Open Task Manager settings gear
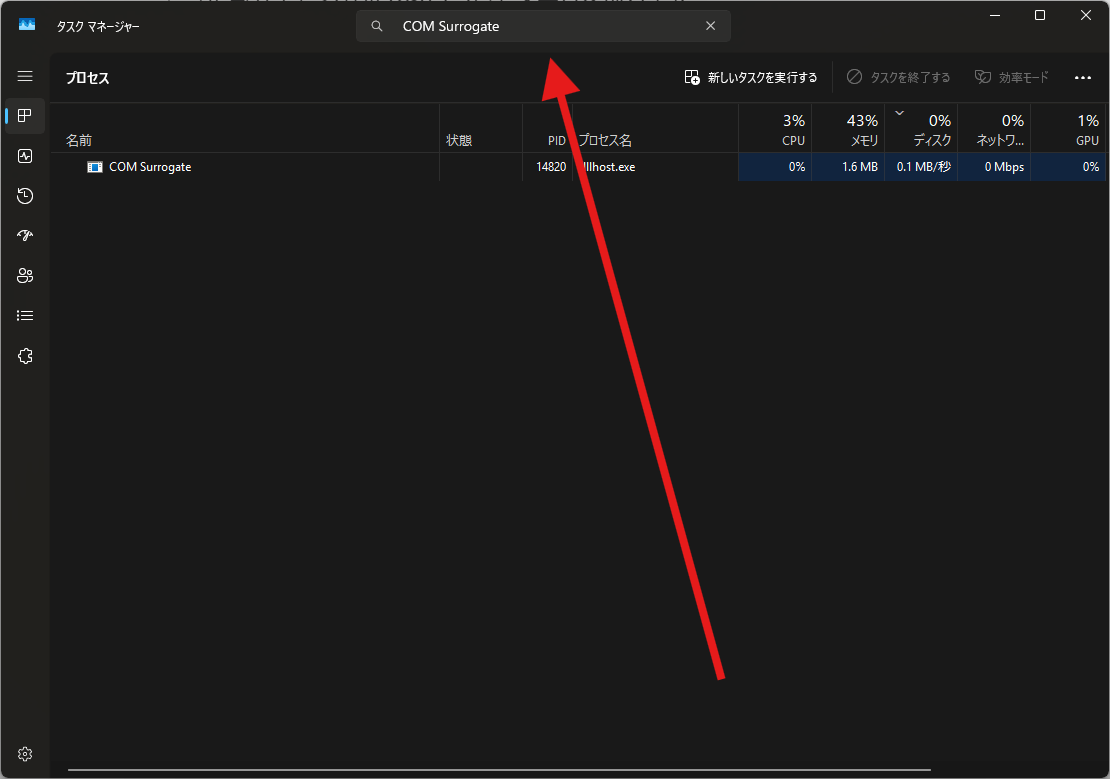This screenshot has width=1110, height=779. click(25, 753)
